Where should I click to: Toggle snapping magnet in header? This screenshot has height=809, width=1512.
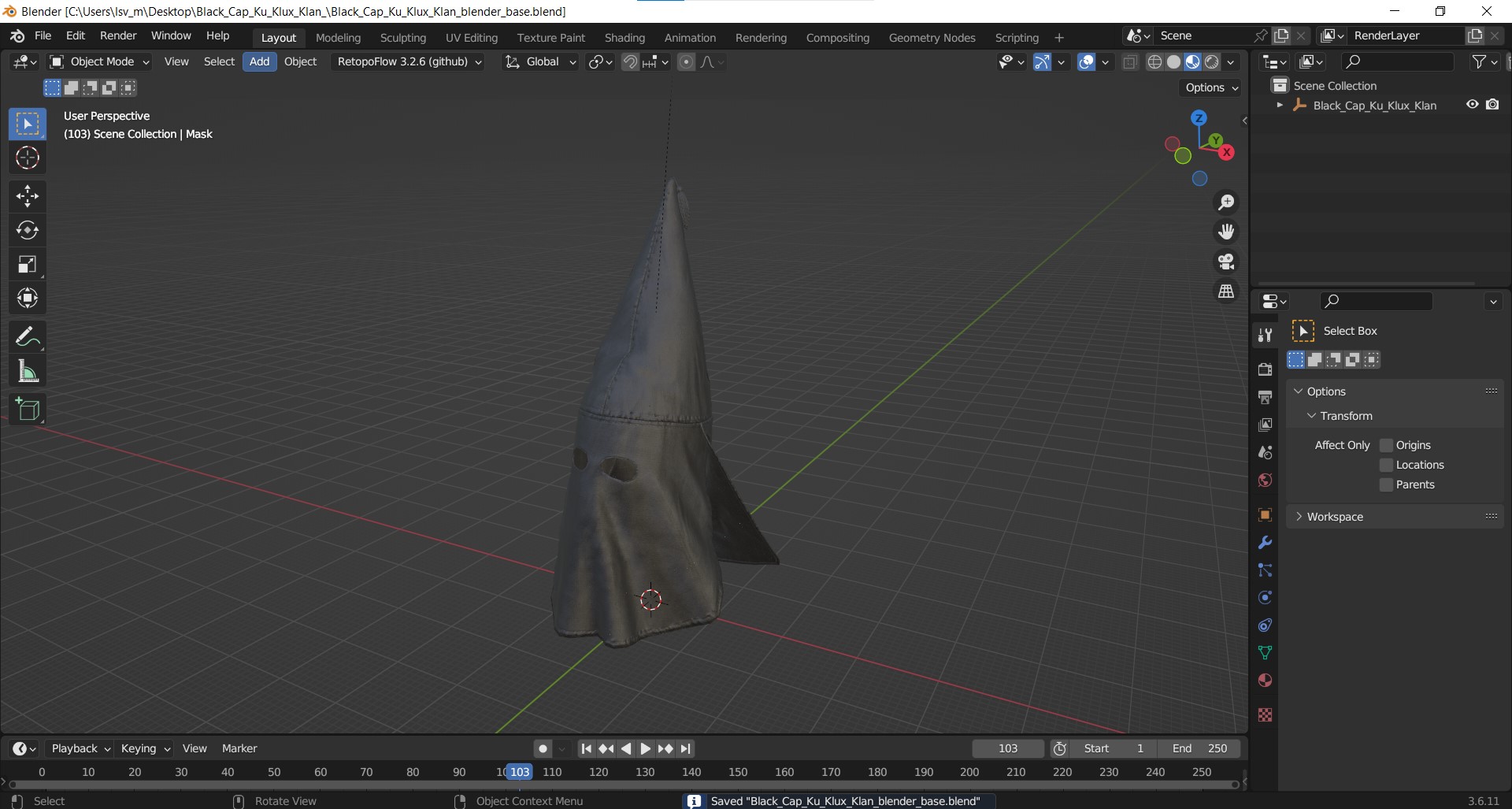[x=630, y=61]
